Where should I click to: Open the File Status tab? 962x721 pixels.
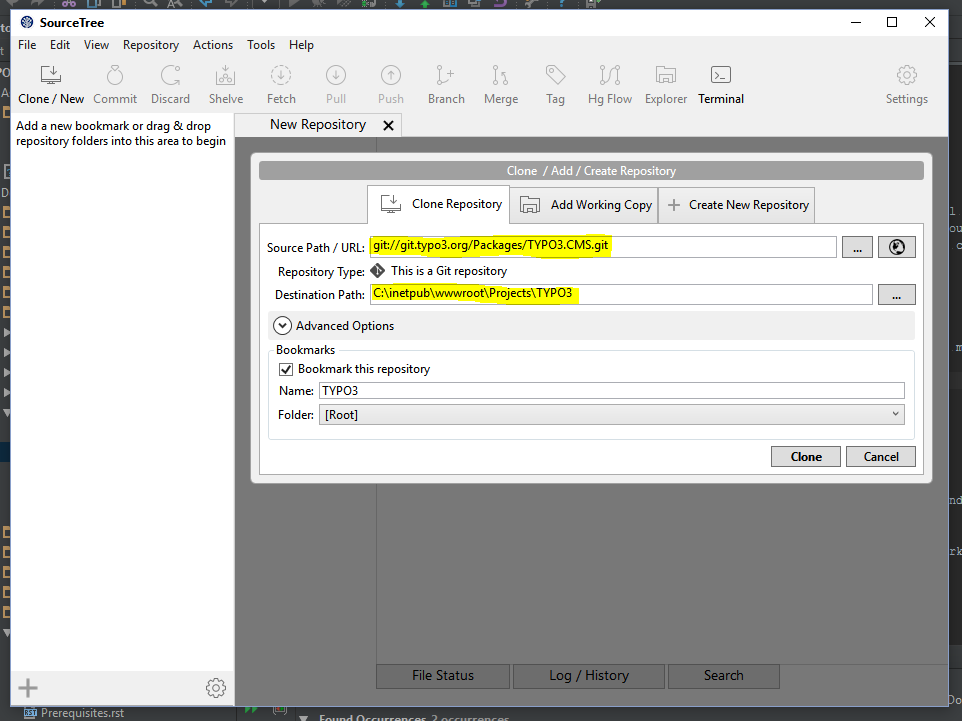443,676
